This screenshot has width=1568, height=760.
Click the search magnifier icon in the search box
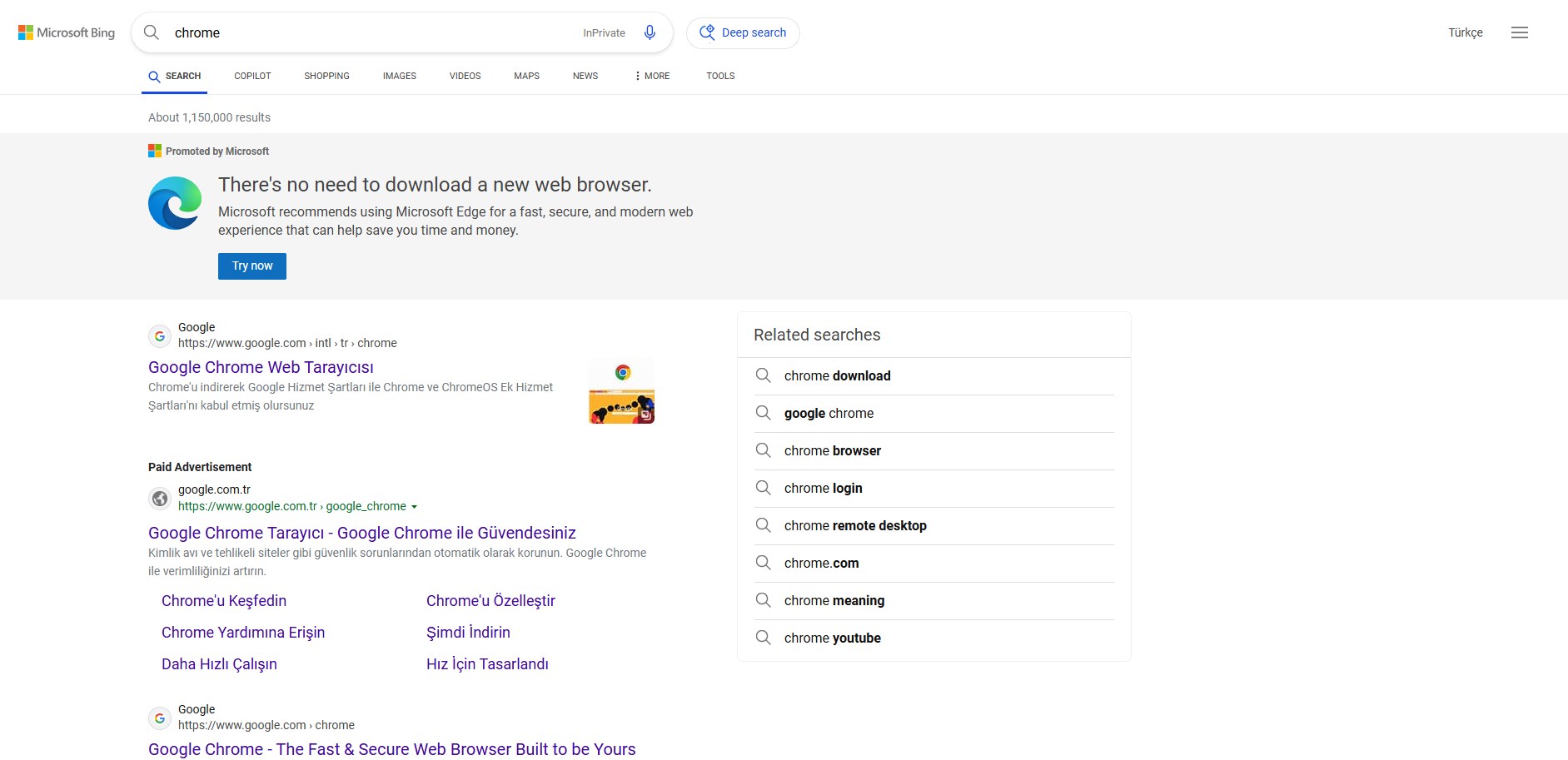click(152, 32)
